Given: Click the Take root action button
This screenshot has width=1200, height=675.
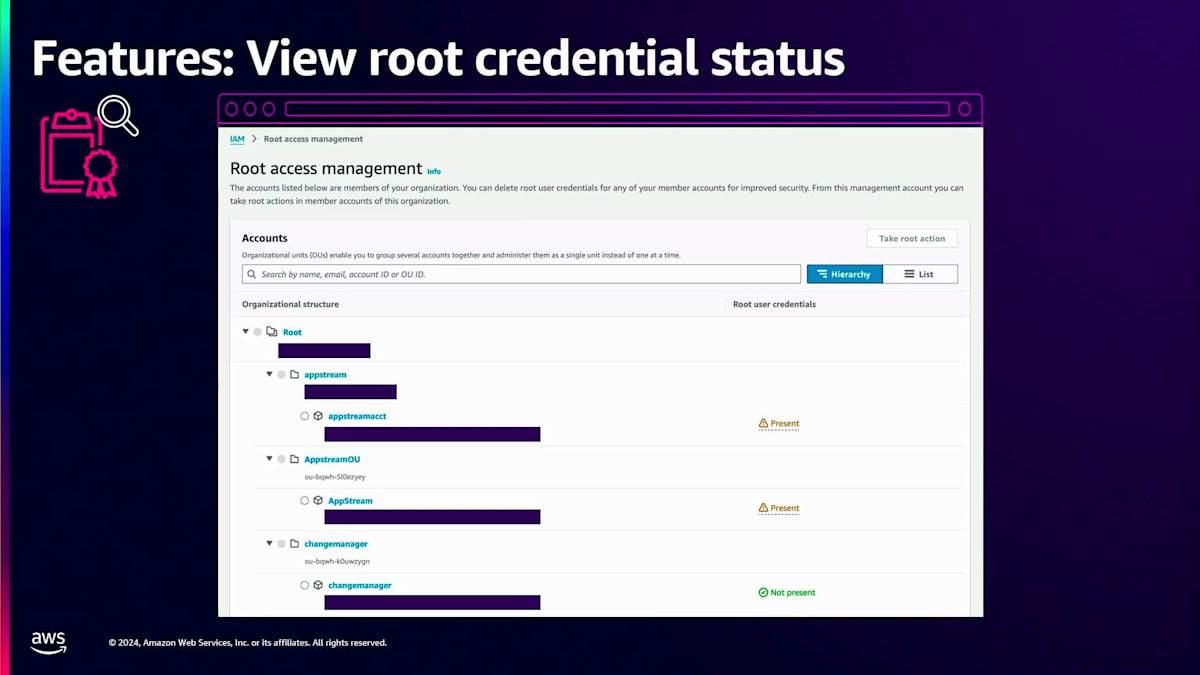Looking at the screenshot, I should coord(912,238).
